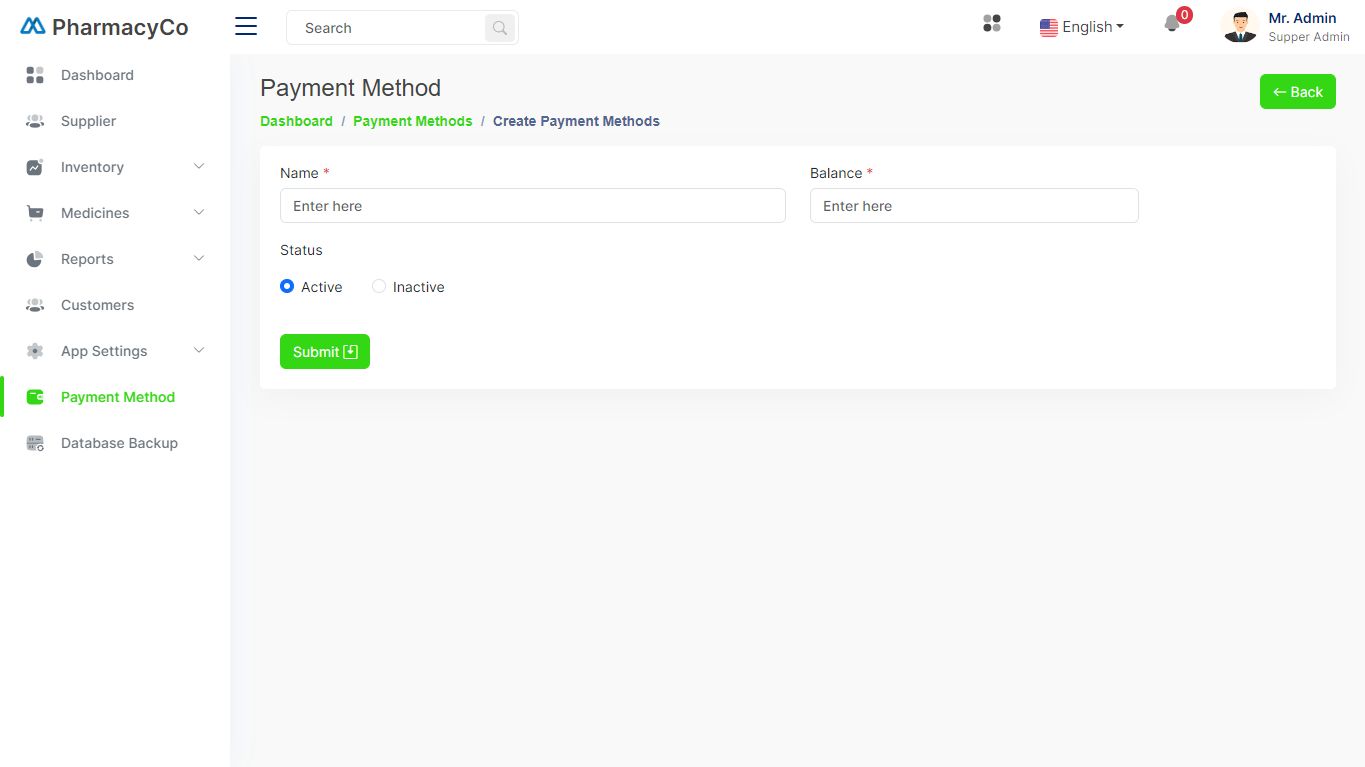
Task: Click the US flag icon
Action: [x=1049, y=28]
